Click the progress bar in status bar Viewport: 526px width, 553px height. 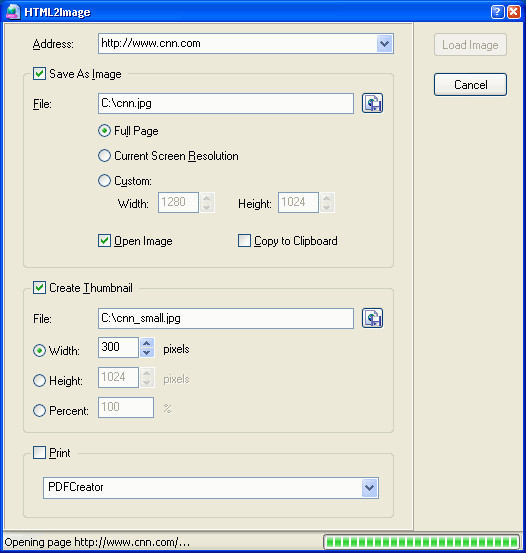pos(421,542)
